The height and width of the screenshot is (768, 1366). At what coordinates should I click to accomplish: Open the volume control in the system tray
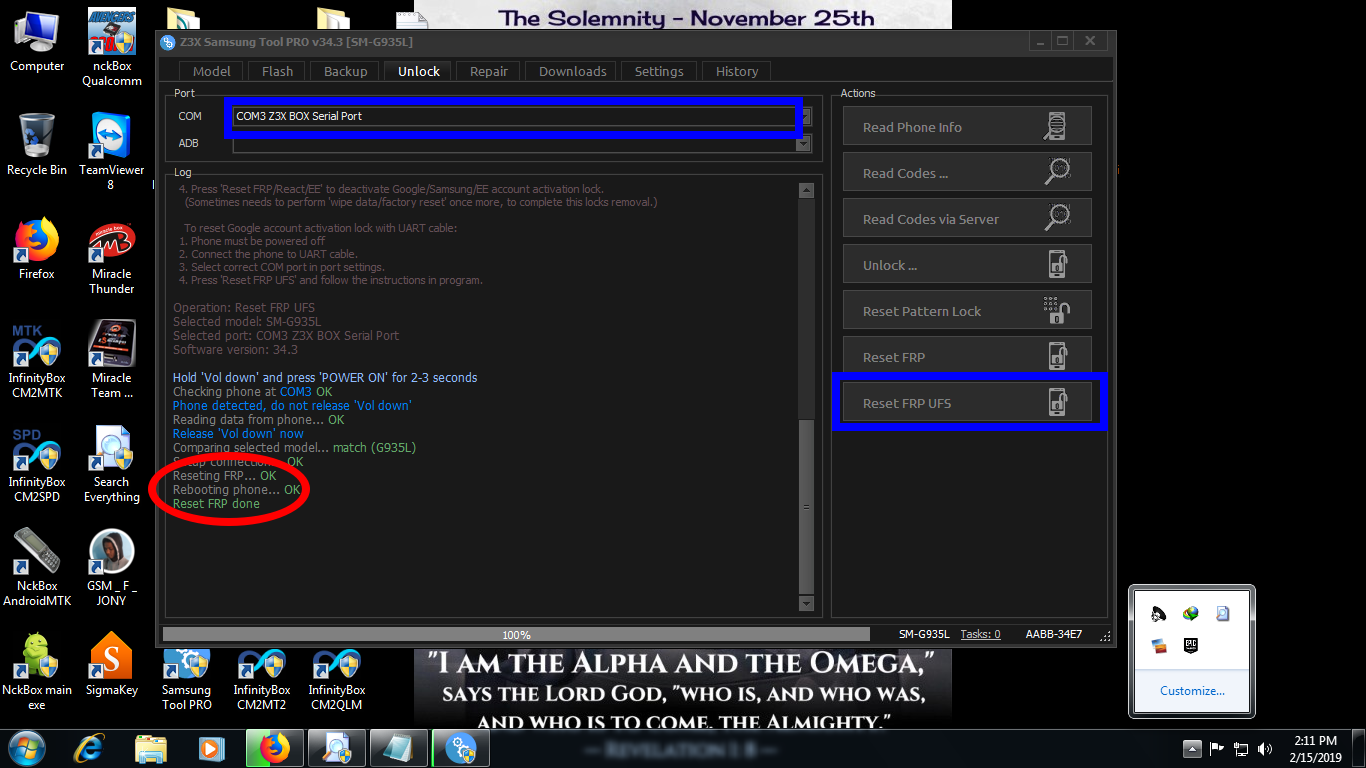[1265, 748]
